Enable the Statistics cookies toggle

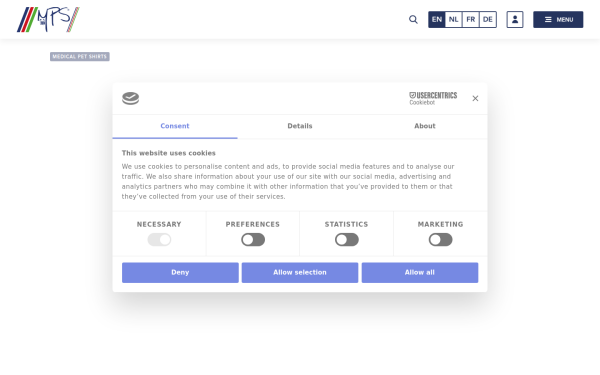point(347,240)
